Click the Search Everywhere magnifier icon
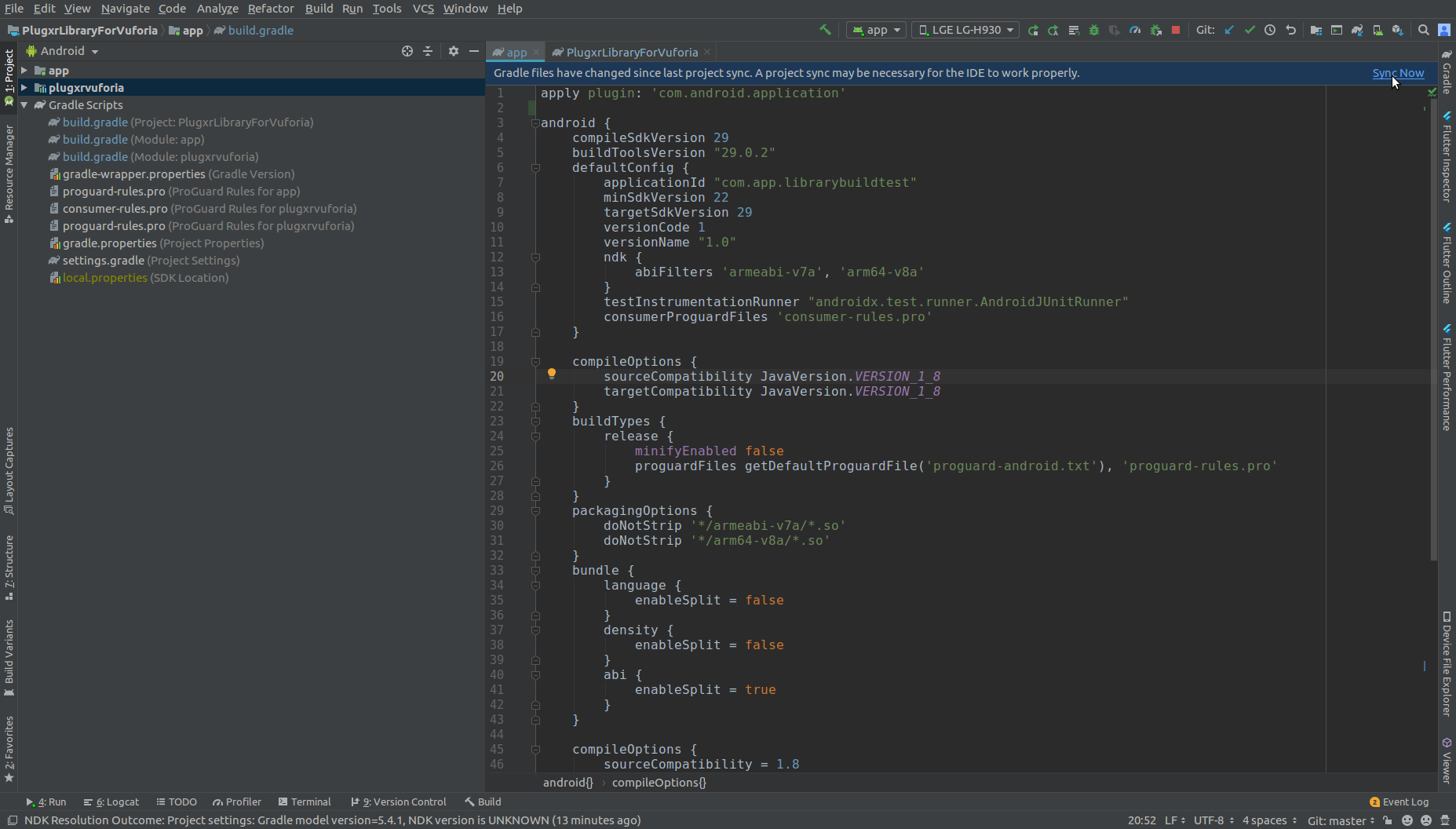Image resolution: width=1456 pixels, height=829 pixels. pos(1424,30)
